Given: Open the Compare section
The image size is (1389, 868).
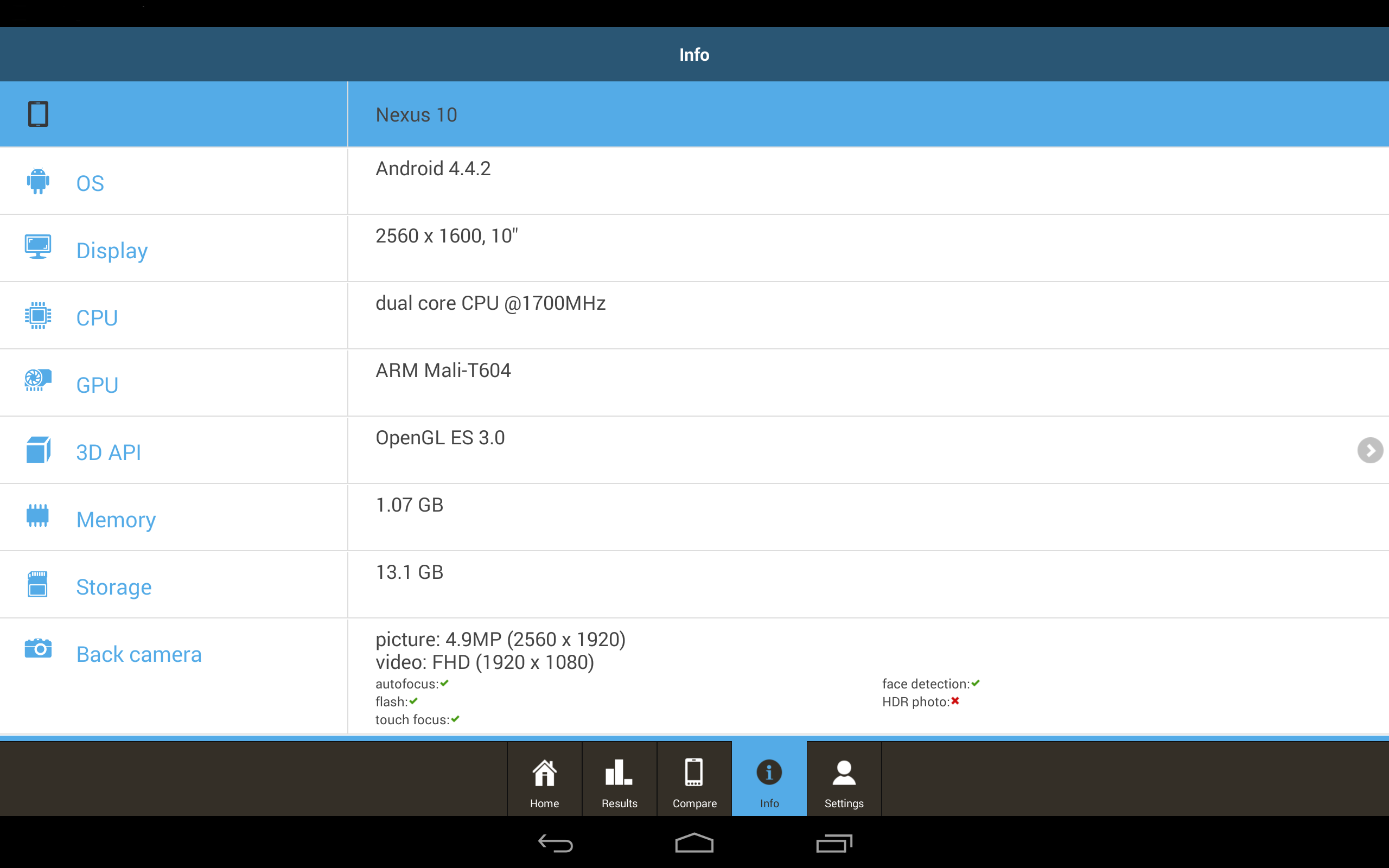Looking at the screenshot, I should (694, 778).
